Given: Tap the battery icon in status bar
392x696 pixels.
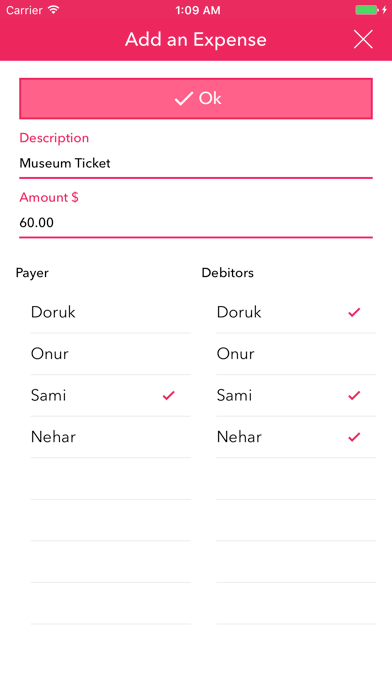Looking at the screenshot, I should tap(367, 10).
